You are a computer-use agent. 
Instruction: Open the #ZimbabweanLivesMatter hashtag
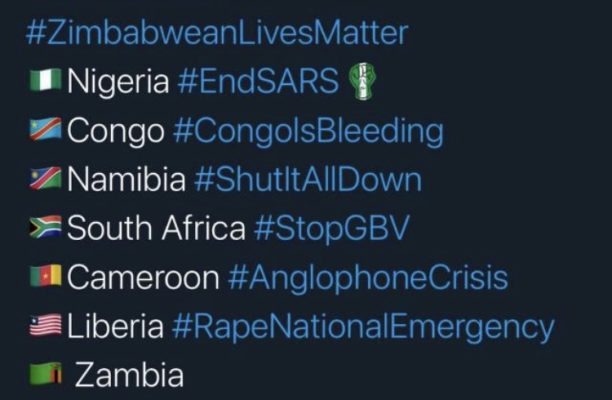[x=217, y=33]
